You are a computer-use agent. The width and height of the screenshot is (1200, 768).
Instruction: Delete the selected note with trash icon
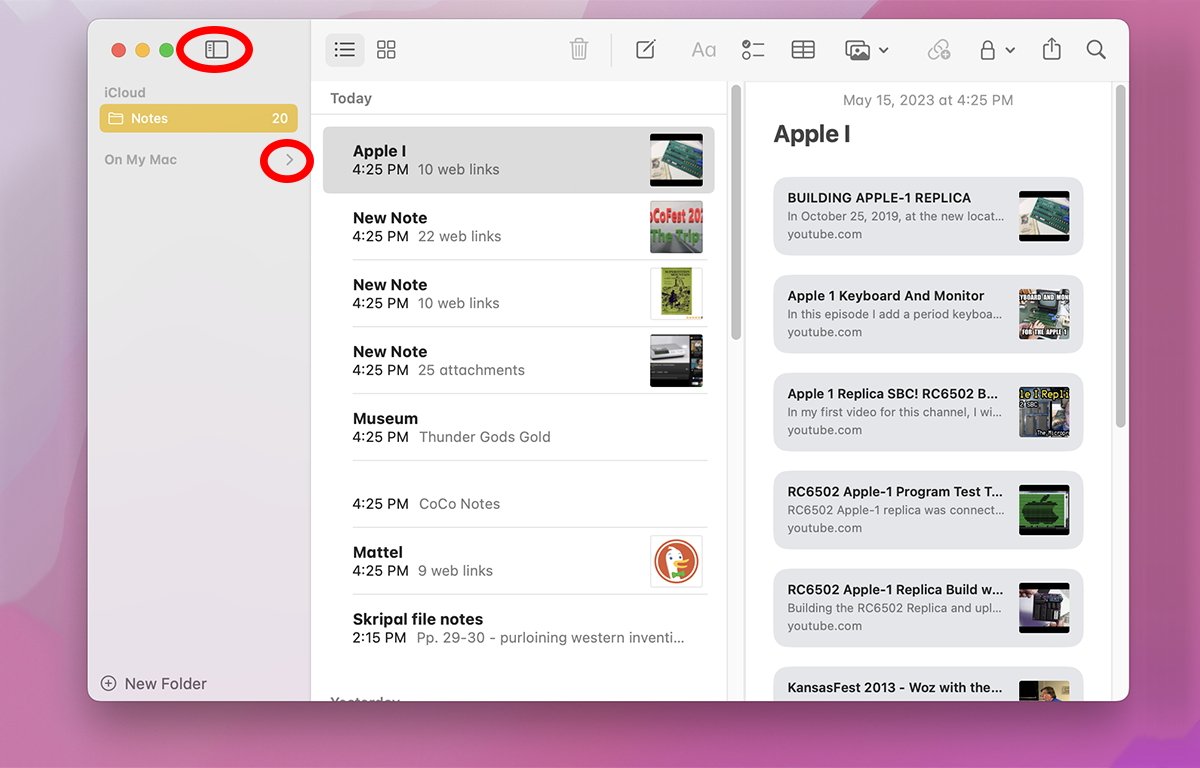[579, 49]
